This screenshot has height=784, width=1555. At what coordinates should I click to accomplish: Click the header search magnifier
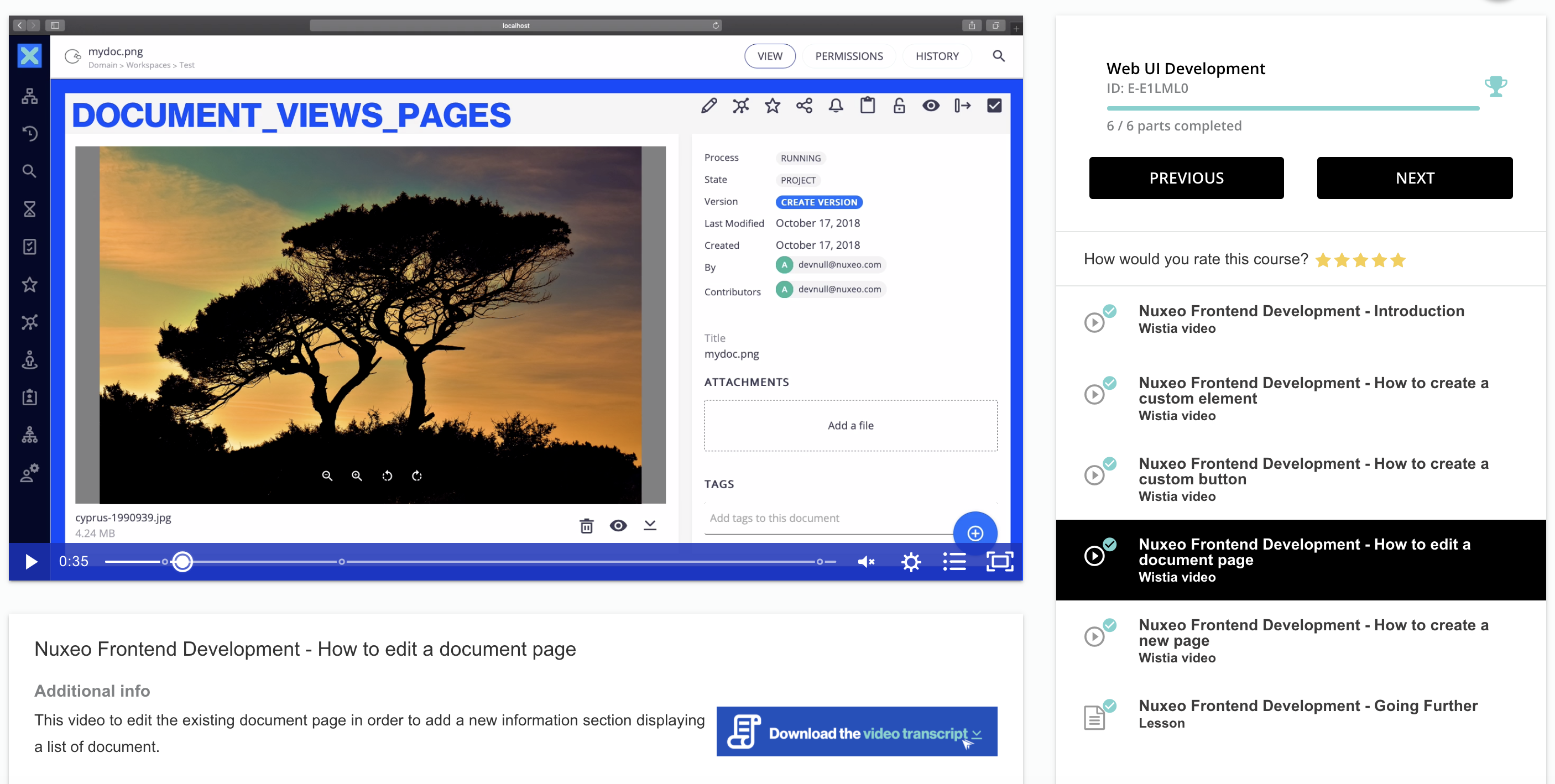click(x=999, y=56)
